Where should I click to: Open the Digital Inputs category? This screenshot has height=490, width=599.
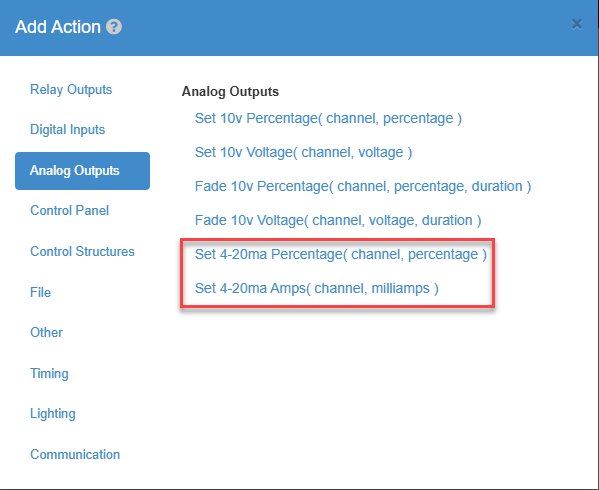point(68,129)
